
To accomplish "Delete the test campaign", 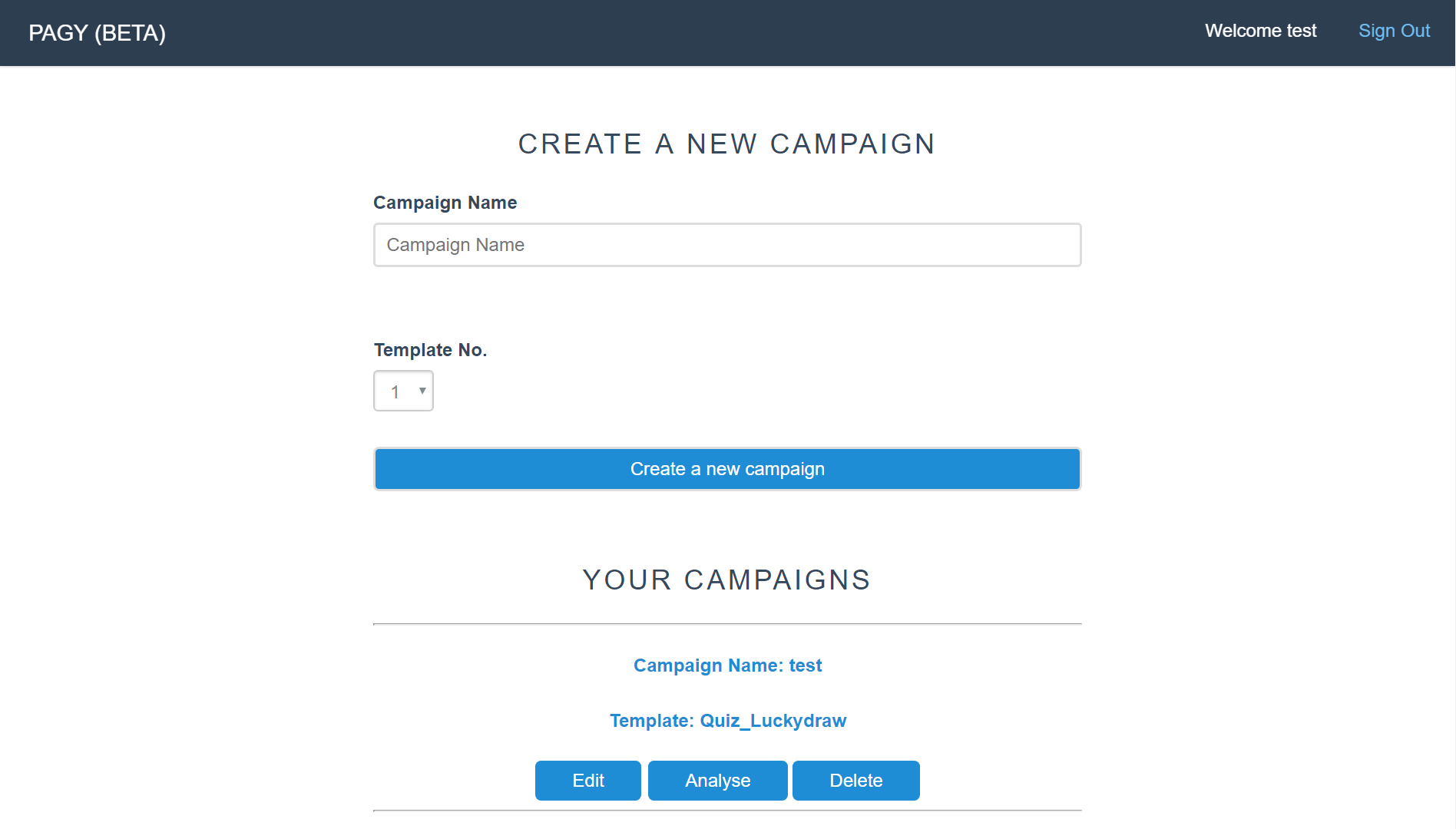I will (855, 781).
